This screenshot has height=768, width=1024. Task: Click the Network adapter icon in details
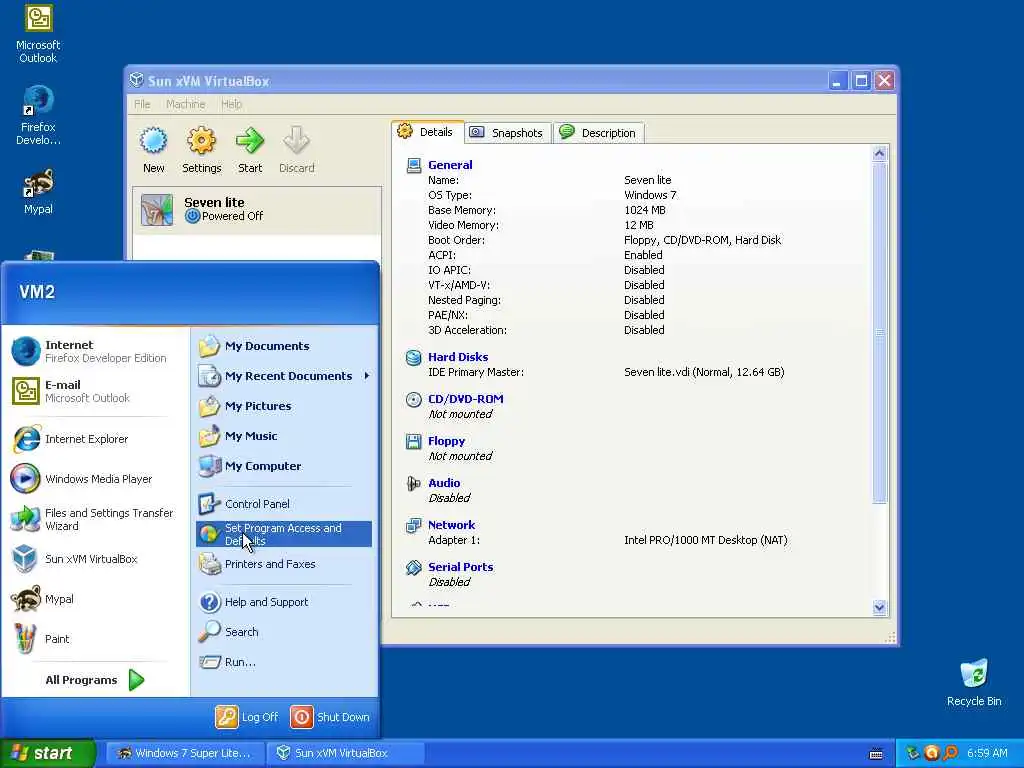[413, 525]
